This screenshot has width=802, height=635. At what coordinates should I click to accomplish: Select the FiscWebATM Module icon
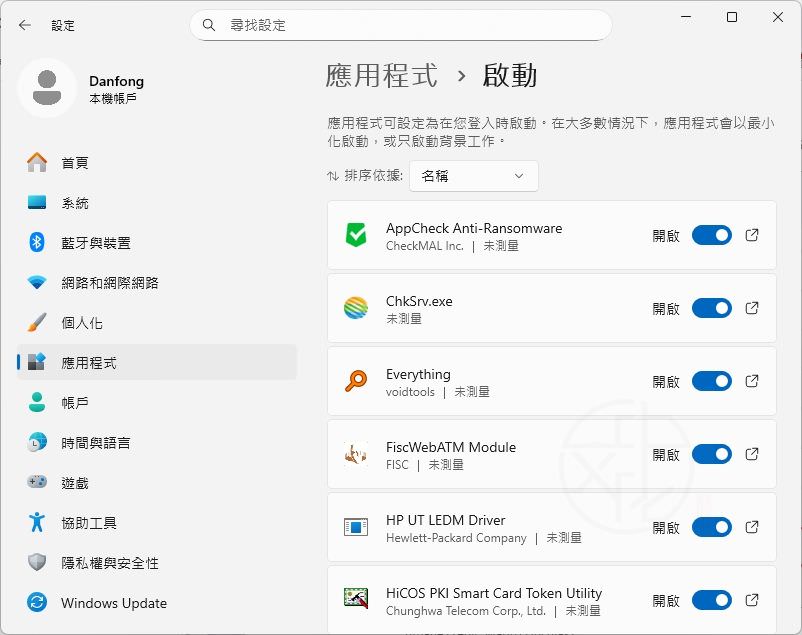356,454
